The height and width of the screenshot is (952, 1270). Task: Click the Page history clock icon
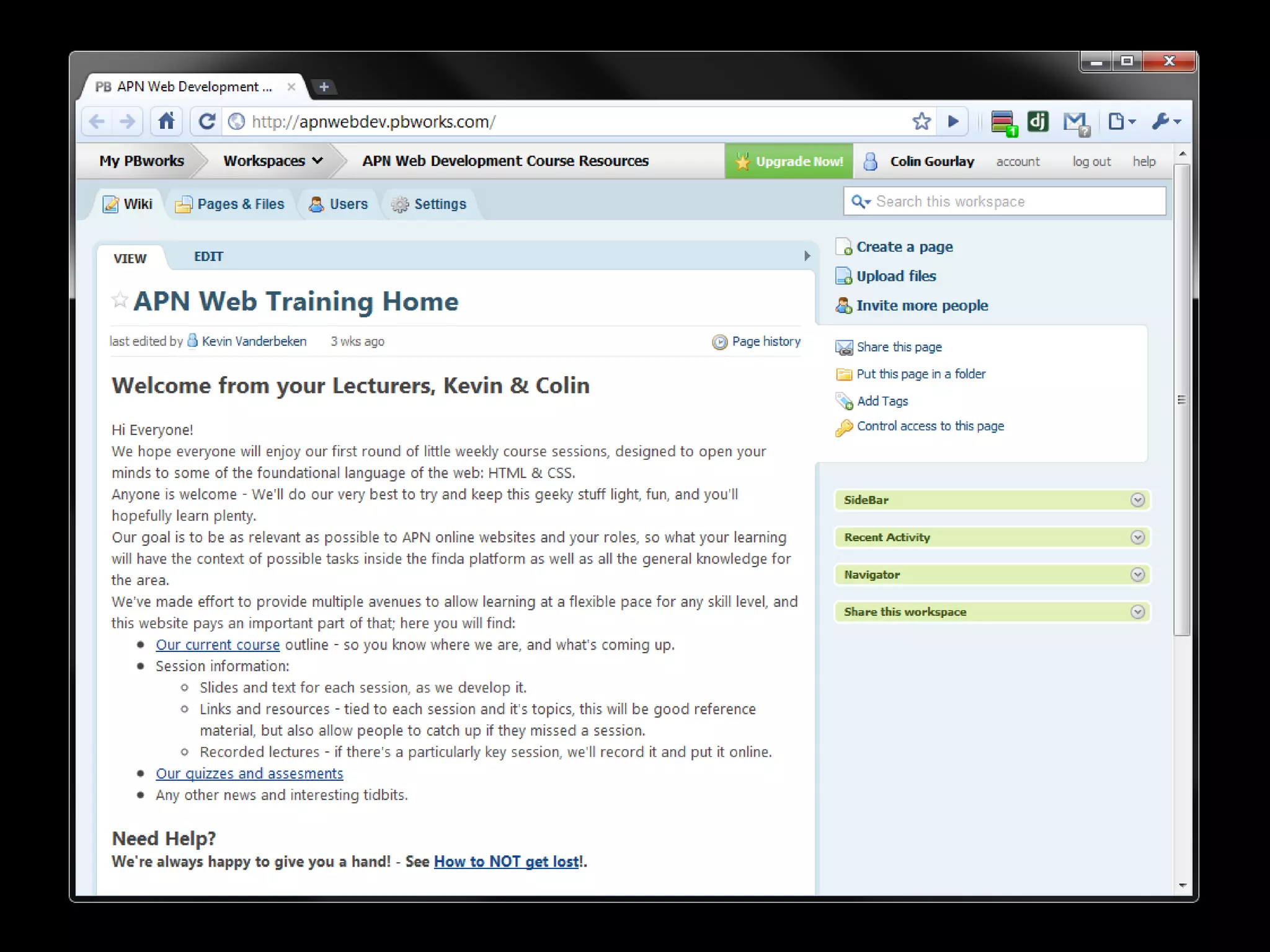pyautogui.click(x=719, y=342)
